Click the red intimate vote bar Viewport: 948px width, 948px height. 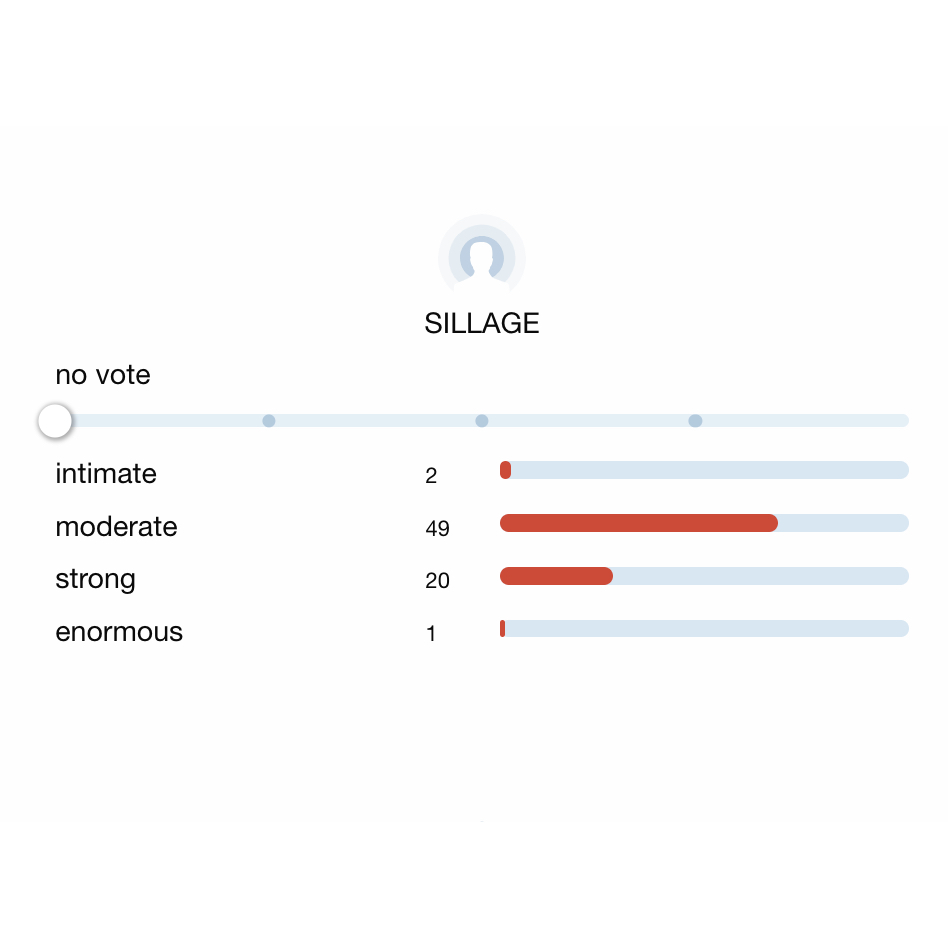pyautogui.click(x=506, y=470)
